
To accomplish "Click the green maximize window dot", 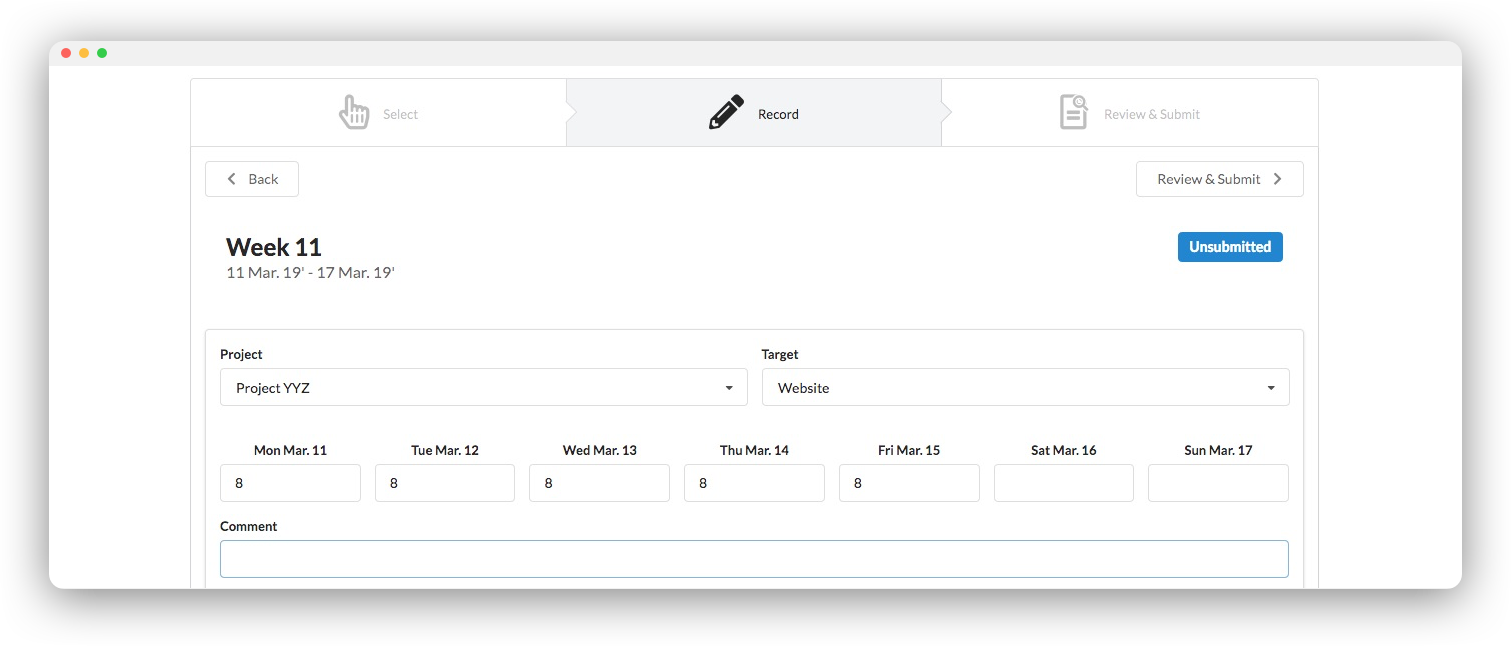I will (x=102, y=53).
